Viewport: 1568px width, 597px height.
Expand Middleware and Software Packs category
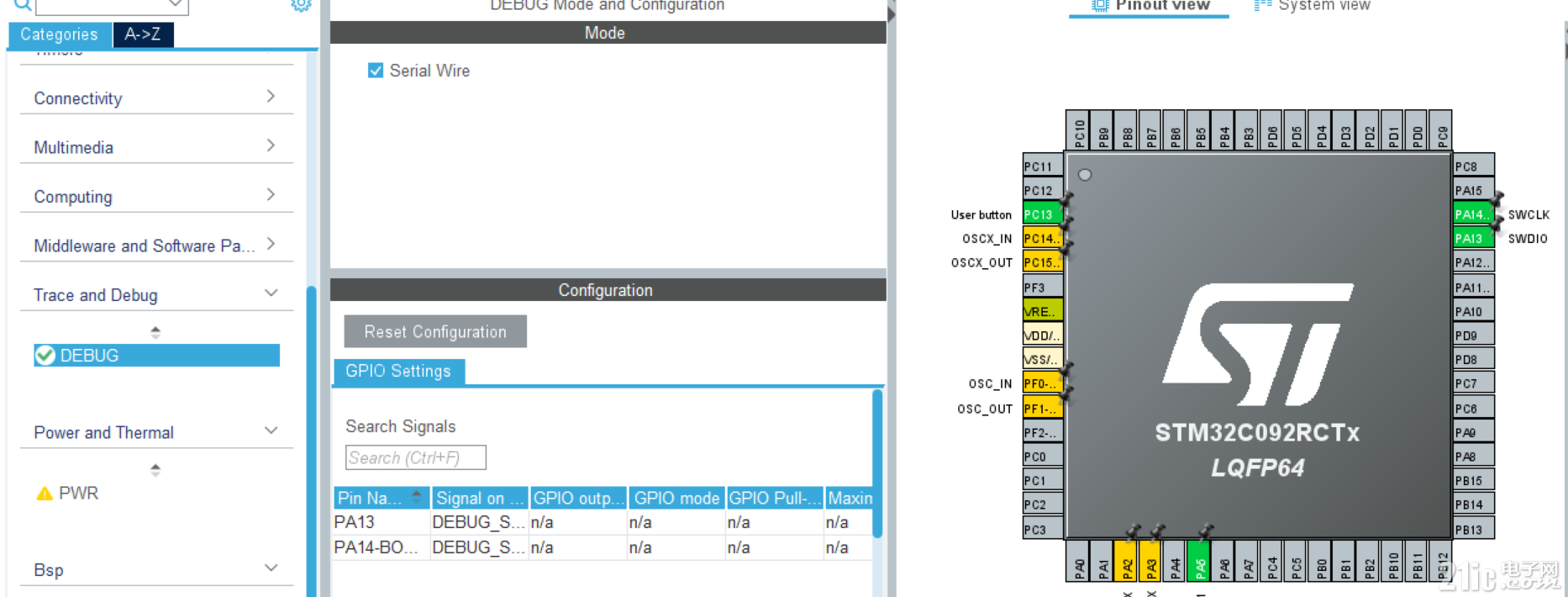156,246
